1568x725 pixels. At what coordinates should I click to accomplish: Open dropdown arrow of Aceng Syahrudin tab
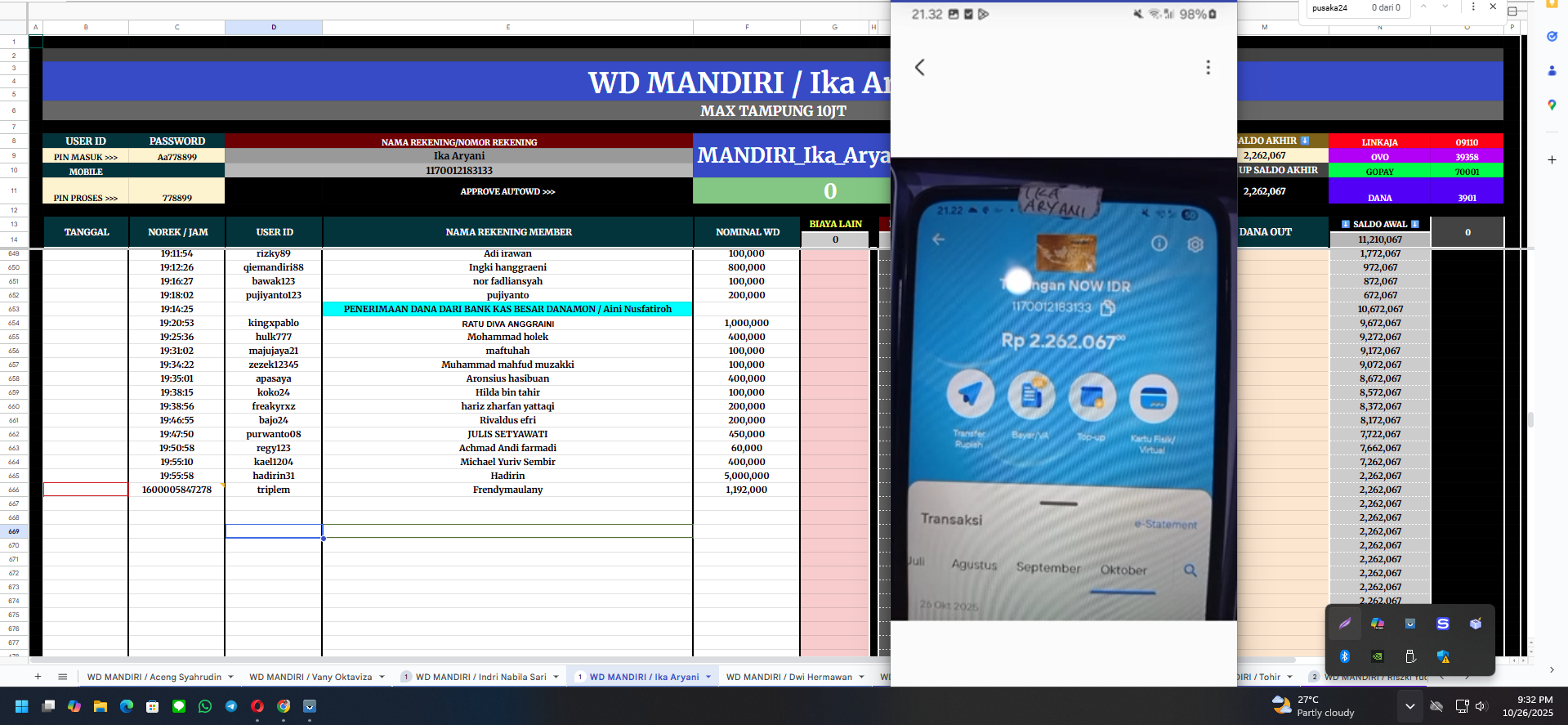point(230,677)
